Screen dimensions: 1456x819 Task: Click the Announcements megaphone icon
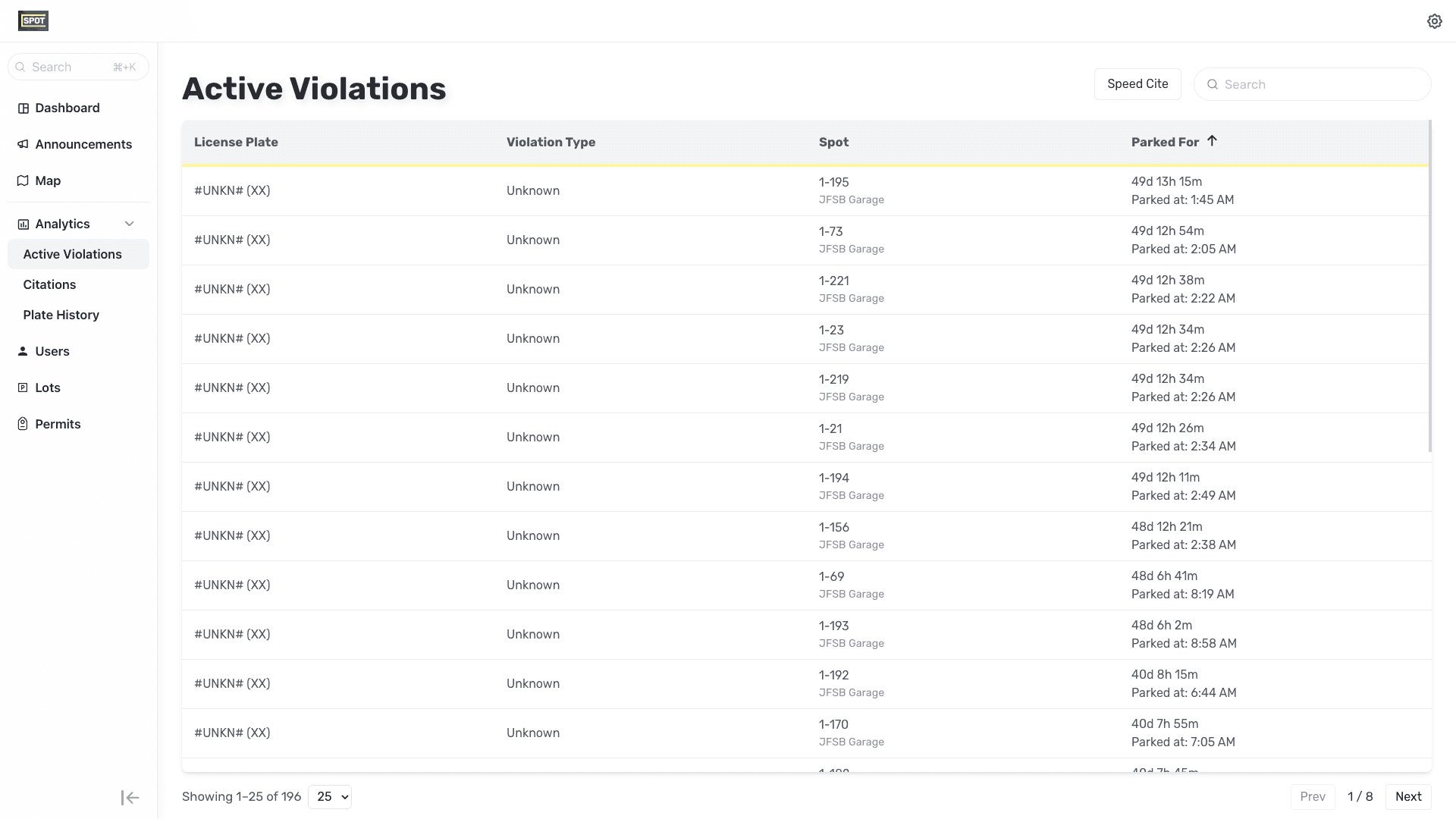tap(24, 144)
